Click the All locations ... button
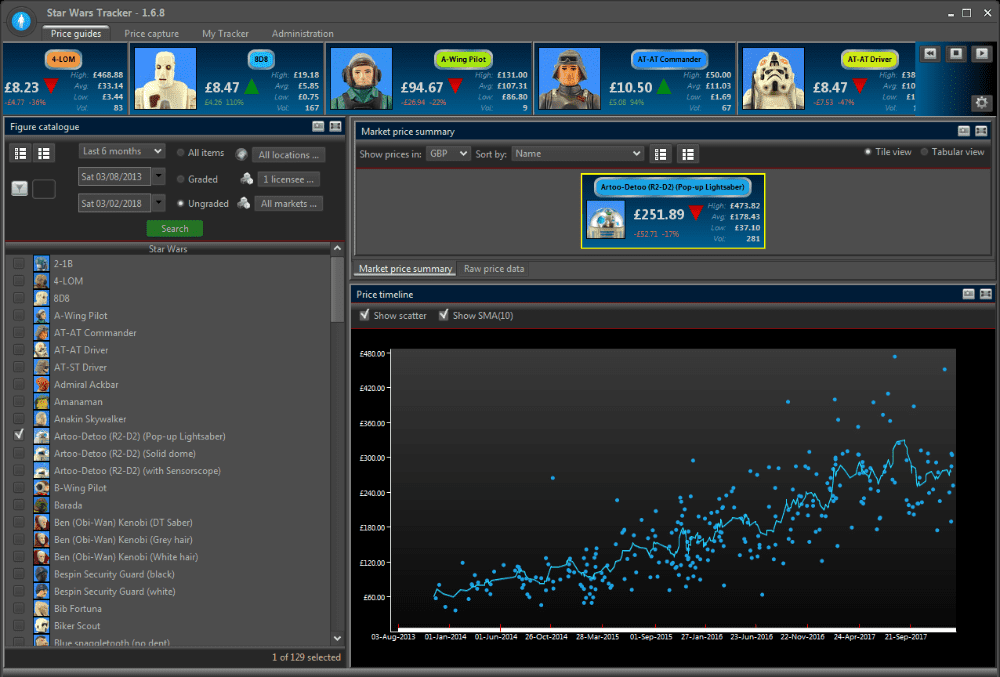1000x677 pixels. pos(289,154)
